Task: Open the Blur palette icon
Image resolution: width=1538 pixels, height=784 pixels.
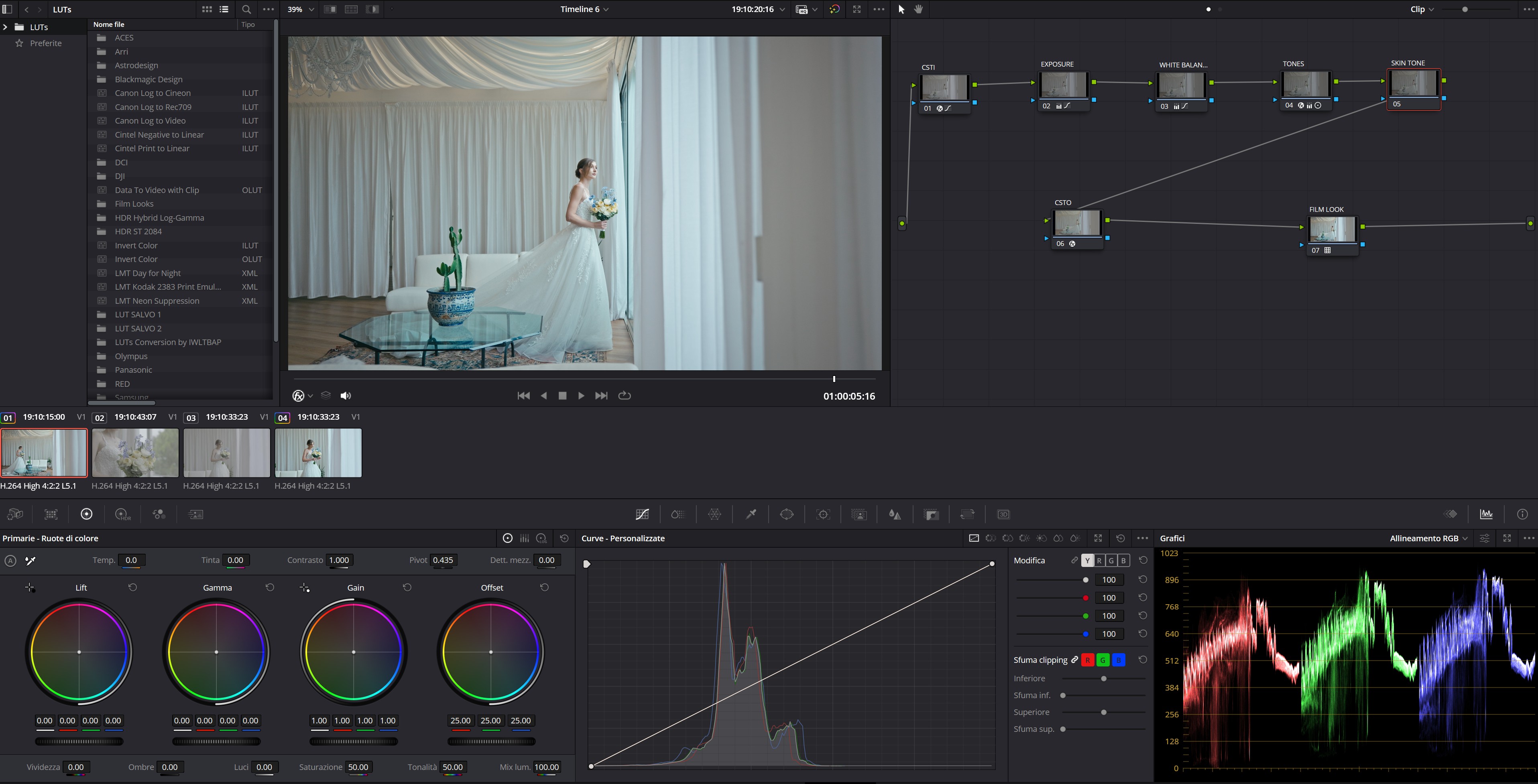Action: click(x=895, y=514)
